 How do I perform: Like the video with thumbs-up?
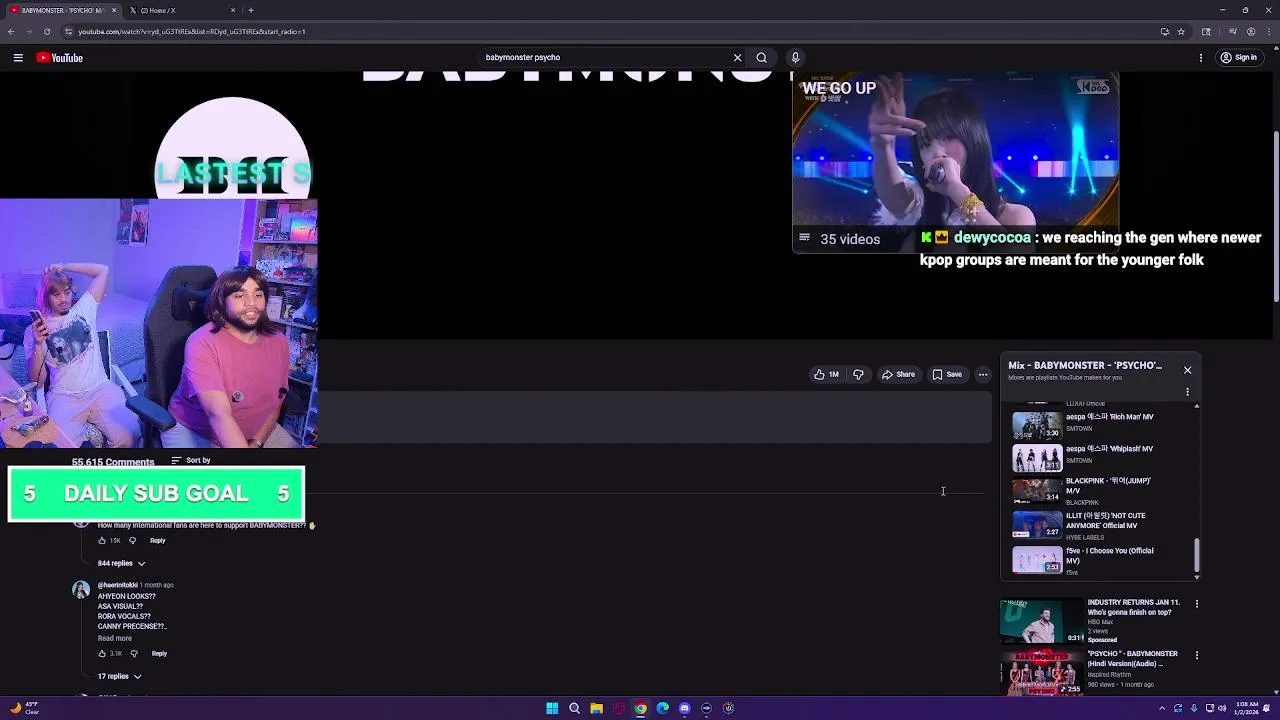(x=826, y=375)
